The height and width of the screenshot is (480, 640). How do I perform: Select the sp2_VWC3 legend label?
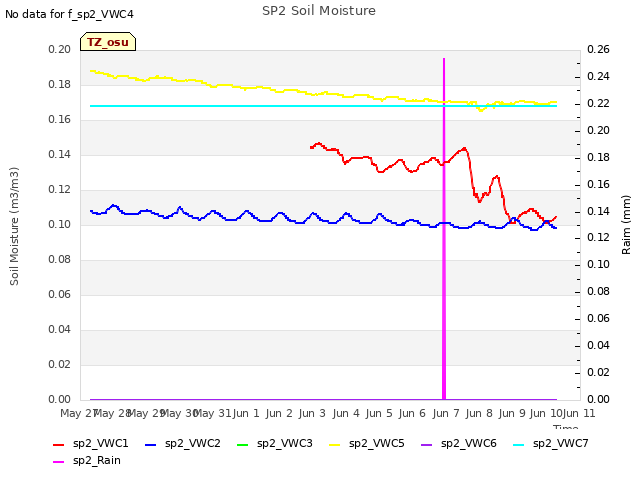click(284, 444)
